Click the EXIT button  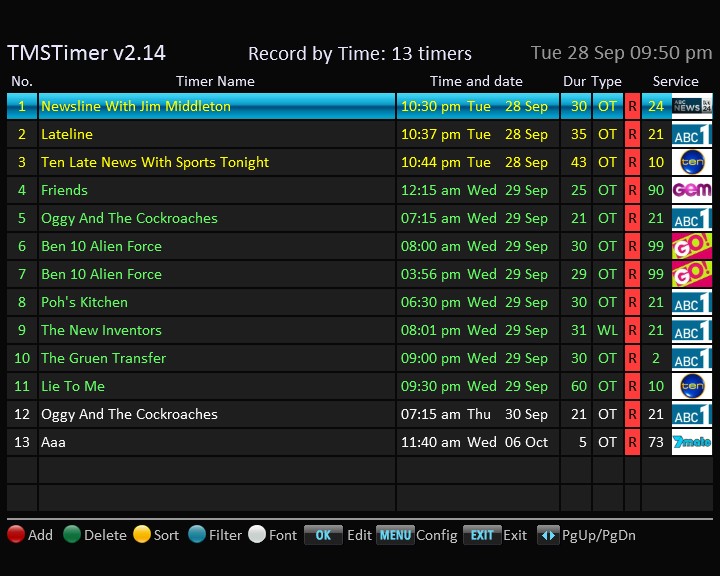[x=481, y=535]
